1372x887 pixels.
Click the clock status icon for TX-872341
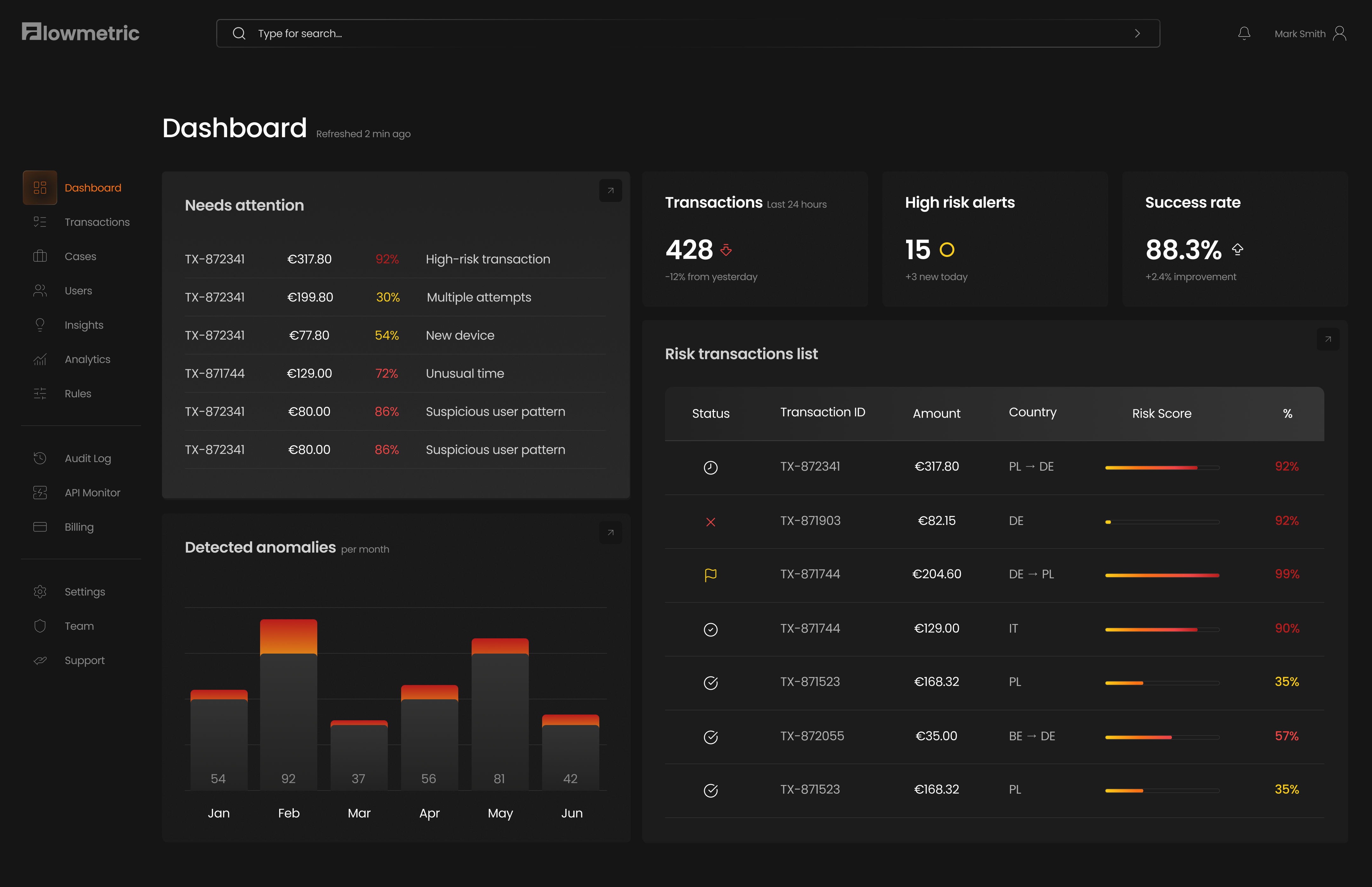[711, 467]
